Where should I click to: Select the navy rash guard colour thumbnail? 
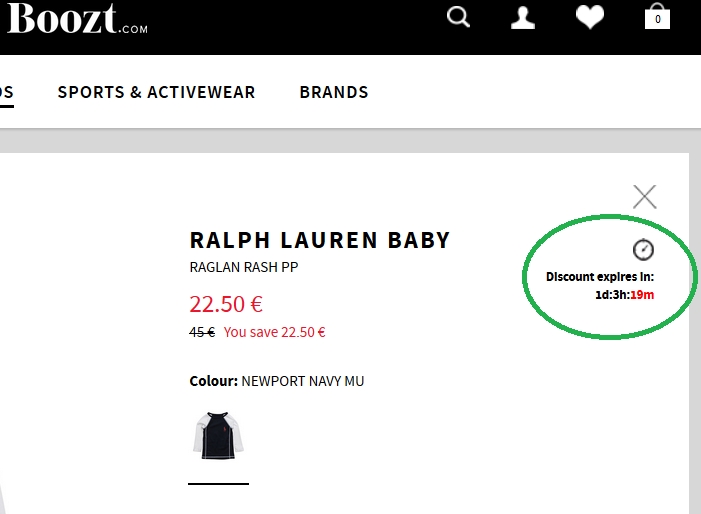click(218, 436)
